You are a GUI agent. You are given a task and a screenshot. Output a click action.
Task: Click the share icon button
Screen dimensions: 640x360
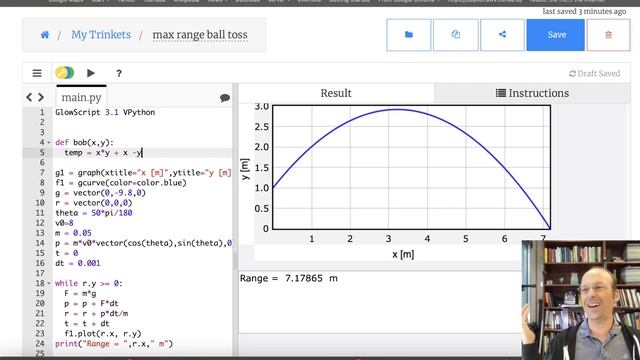point(502,35)
